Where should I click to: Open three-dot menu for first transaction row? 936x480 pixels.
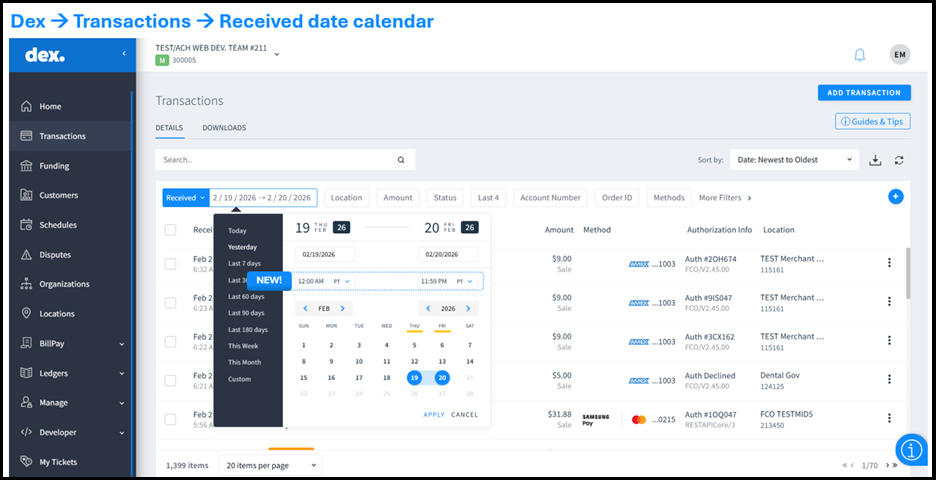[x=888, y=263]
